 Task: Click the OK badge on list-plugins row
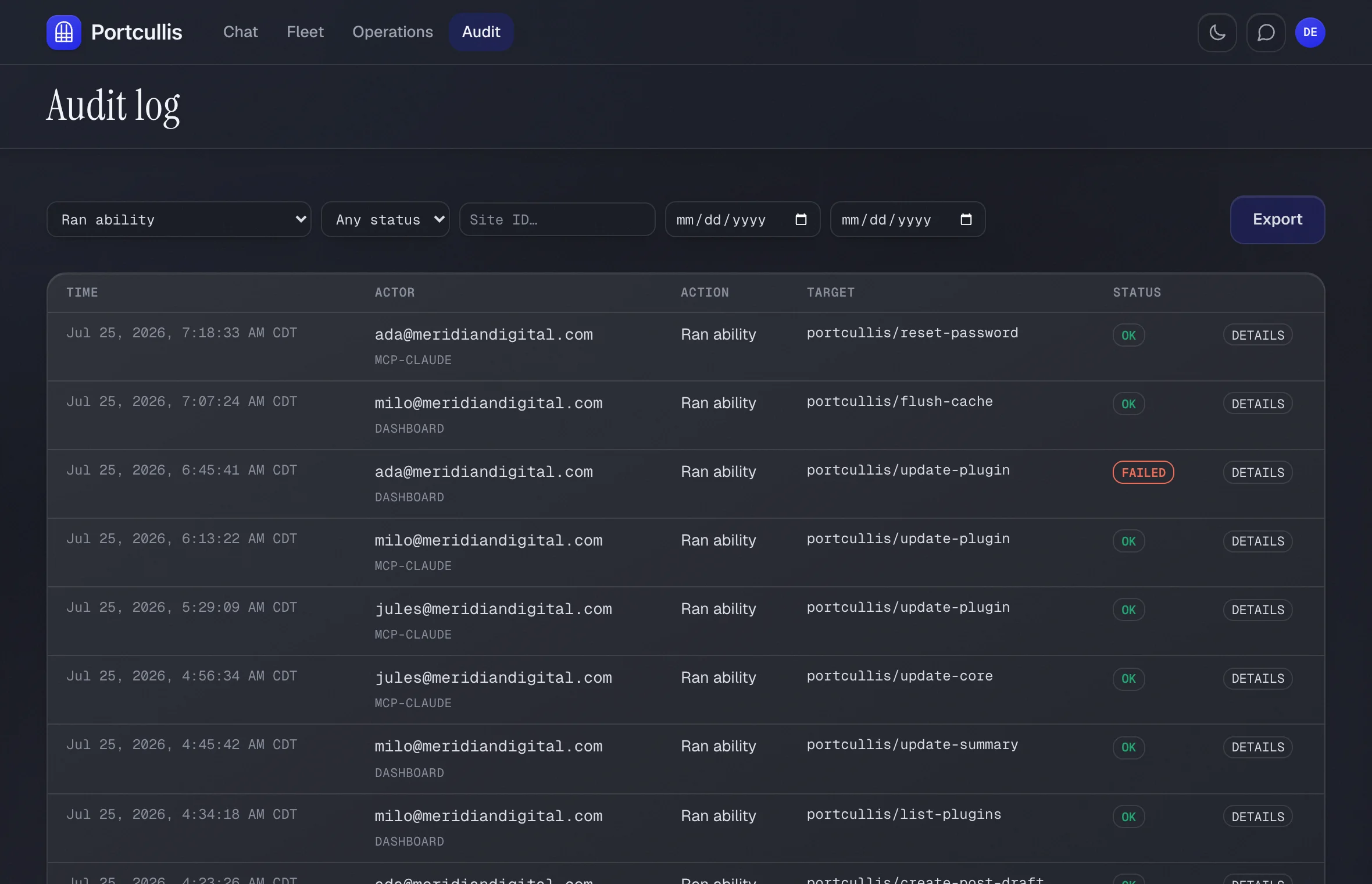click(1128, 817)
